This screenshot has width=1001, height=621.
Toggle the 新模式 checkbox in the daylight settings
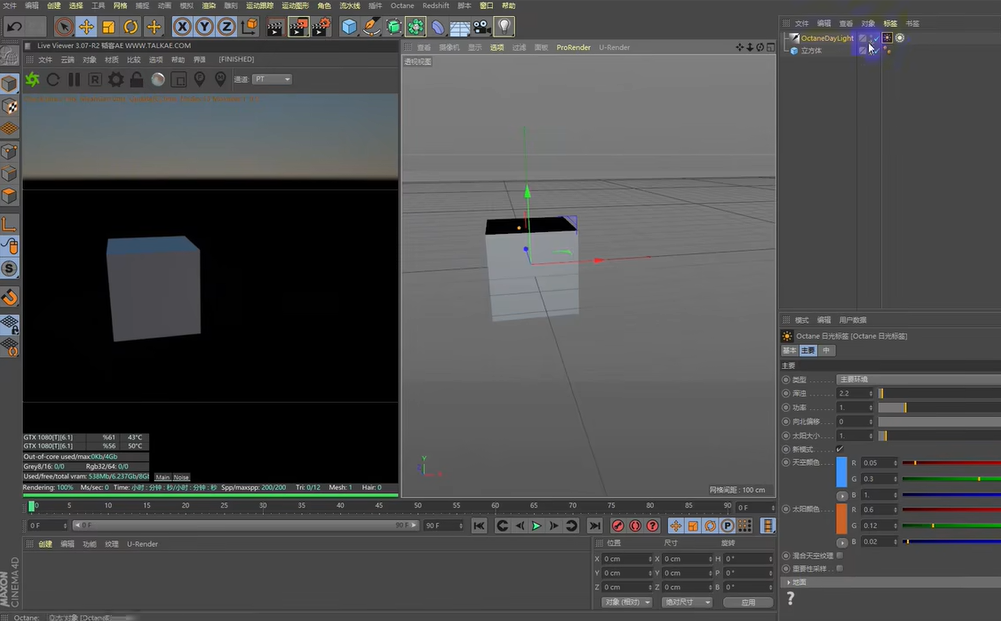(x=840, y=449)
